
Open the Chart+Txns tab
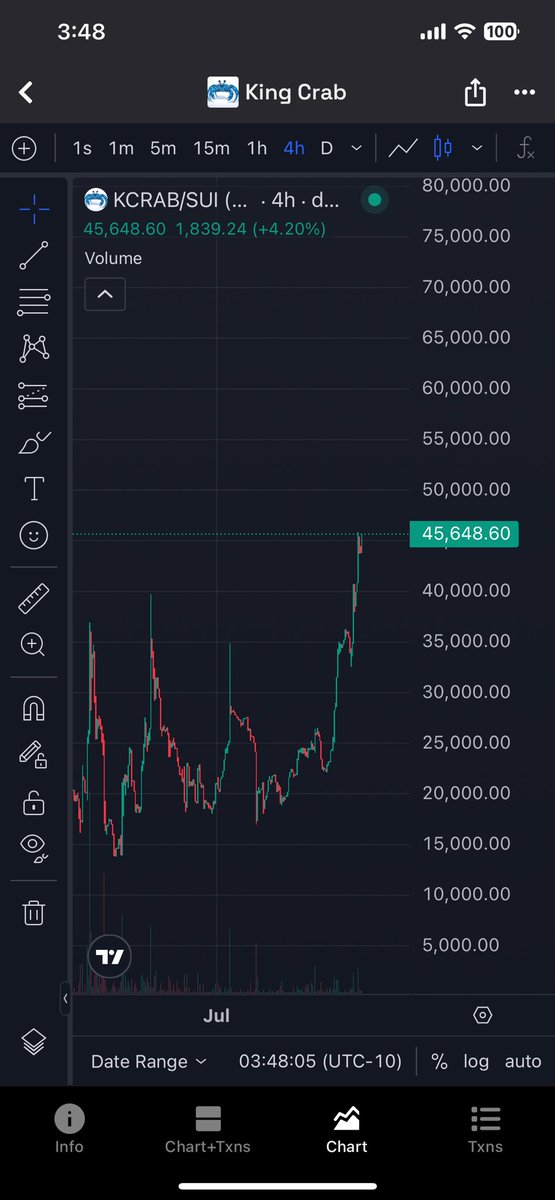[208, 1130]
